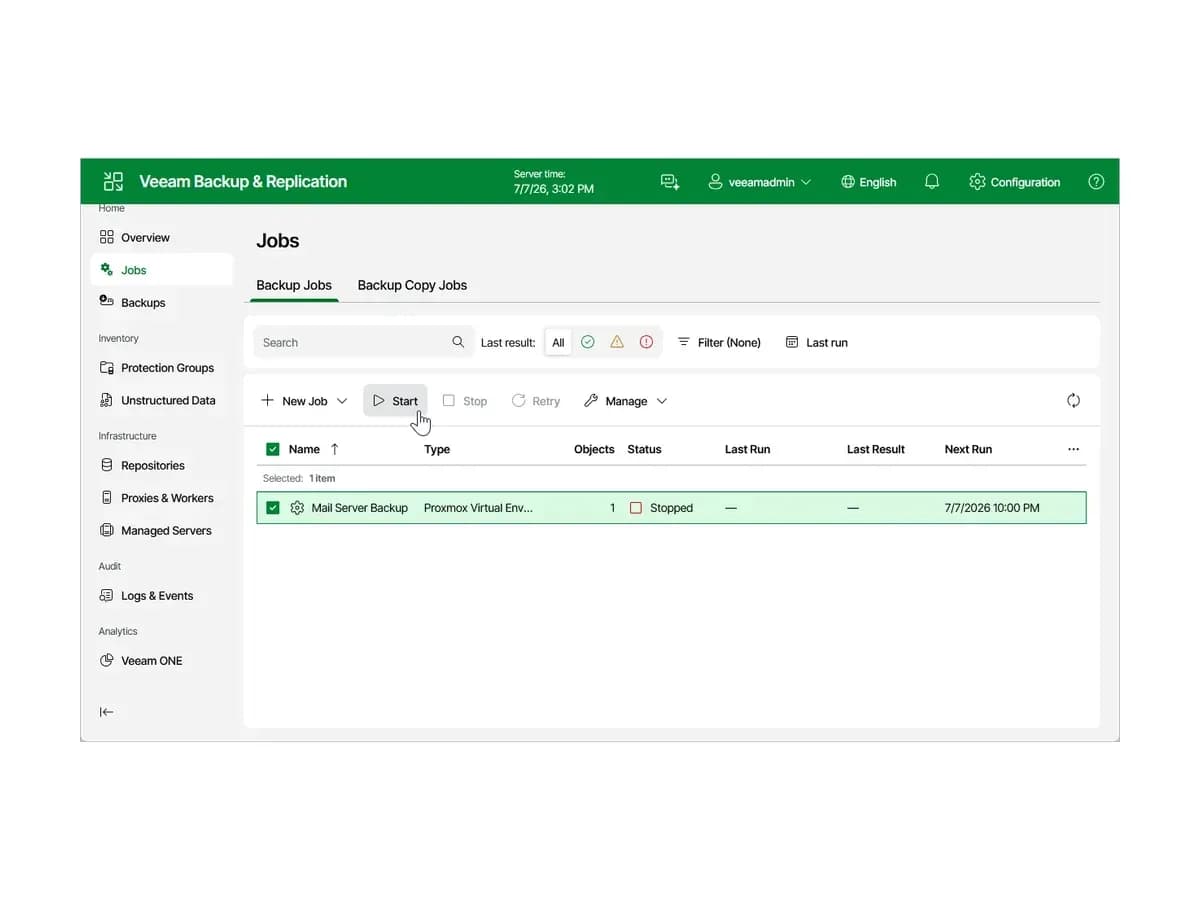This screenshot has width=1200, height=900.
Task: Click the Overview grid icon
Action: pos(107,238)
